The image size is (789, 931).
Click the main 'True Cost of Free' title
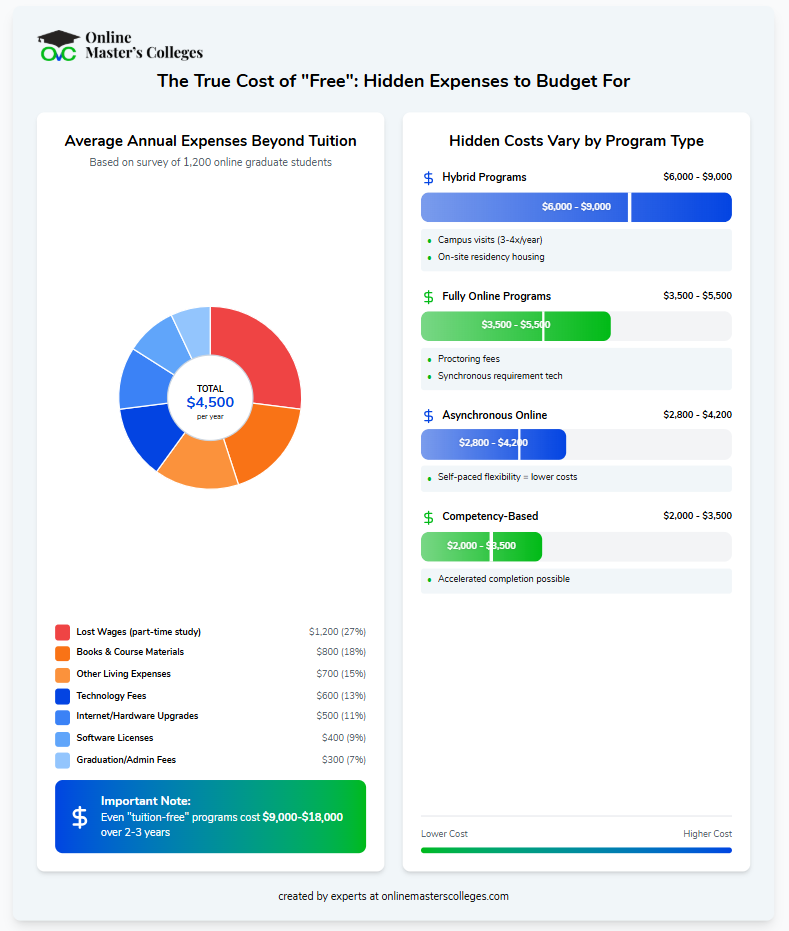(393, 81)
